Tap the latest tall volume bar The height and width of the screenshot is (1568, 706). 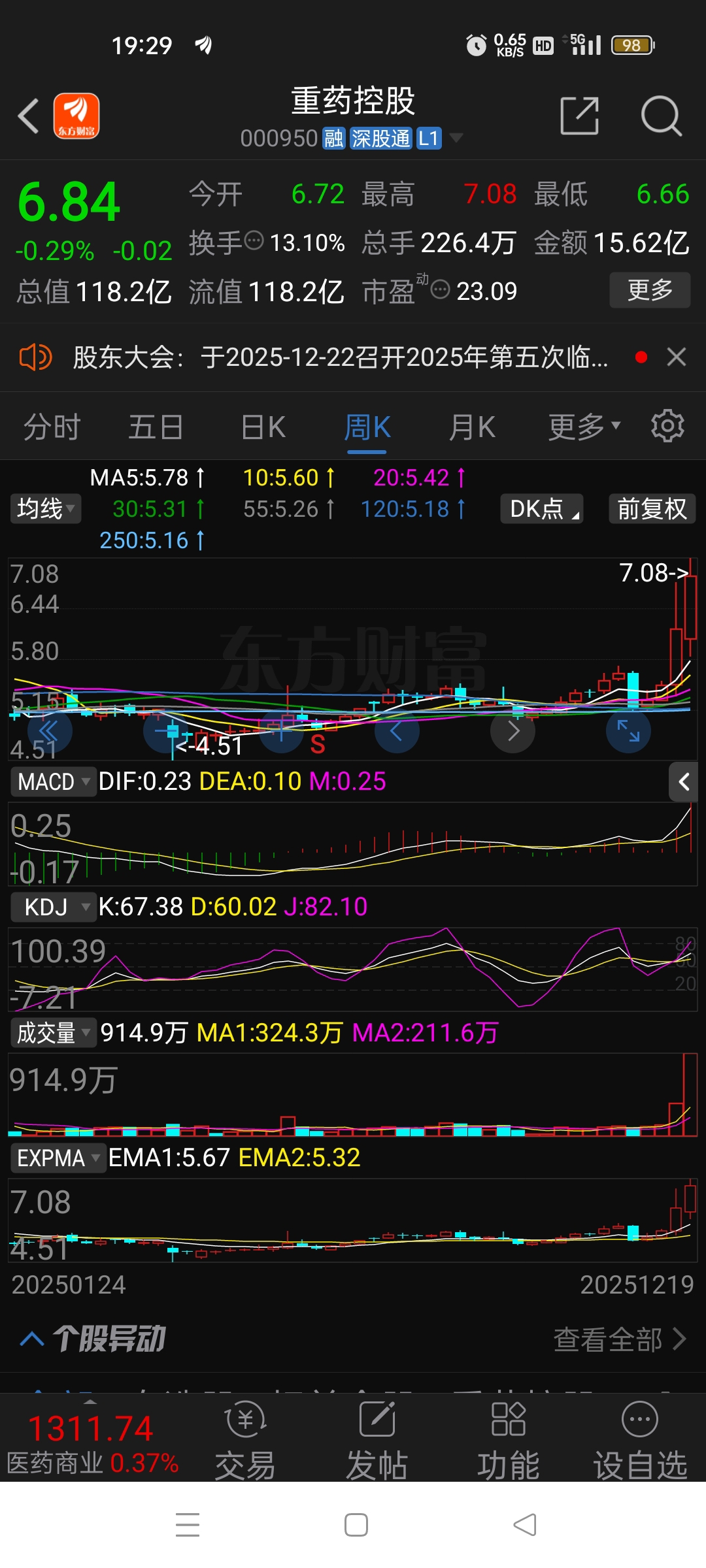pos(690,1094)
